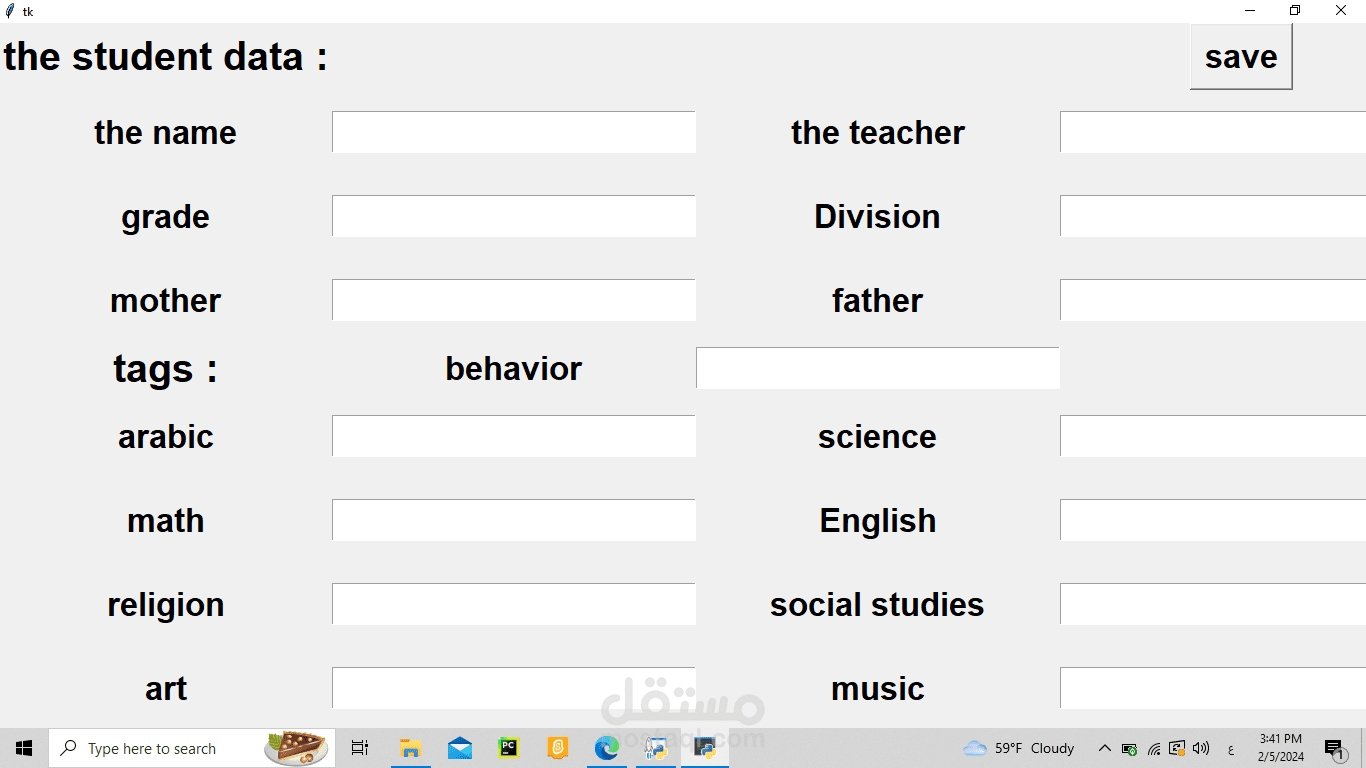
Task: Open the notification center icon
Action: click(x=1334, y=748)
